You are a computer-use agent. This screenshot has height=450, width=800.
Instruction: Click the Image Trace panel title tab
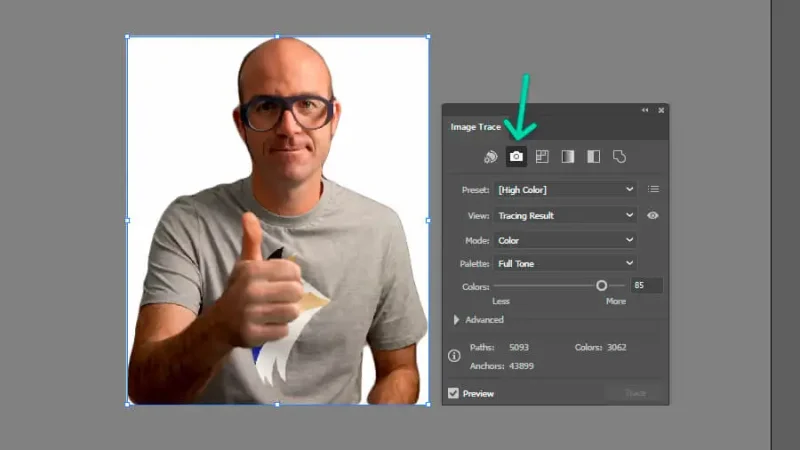click(476, 127)
